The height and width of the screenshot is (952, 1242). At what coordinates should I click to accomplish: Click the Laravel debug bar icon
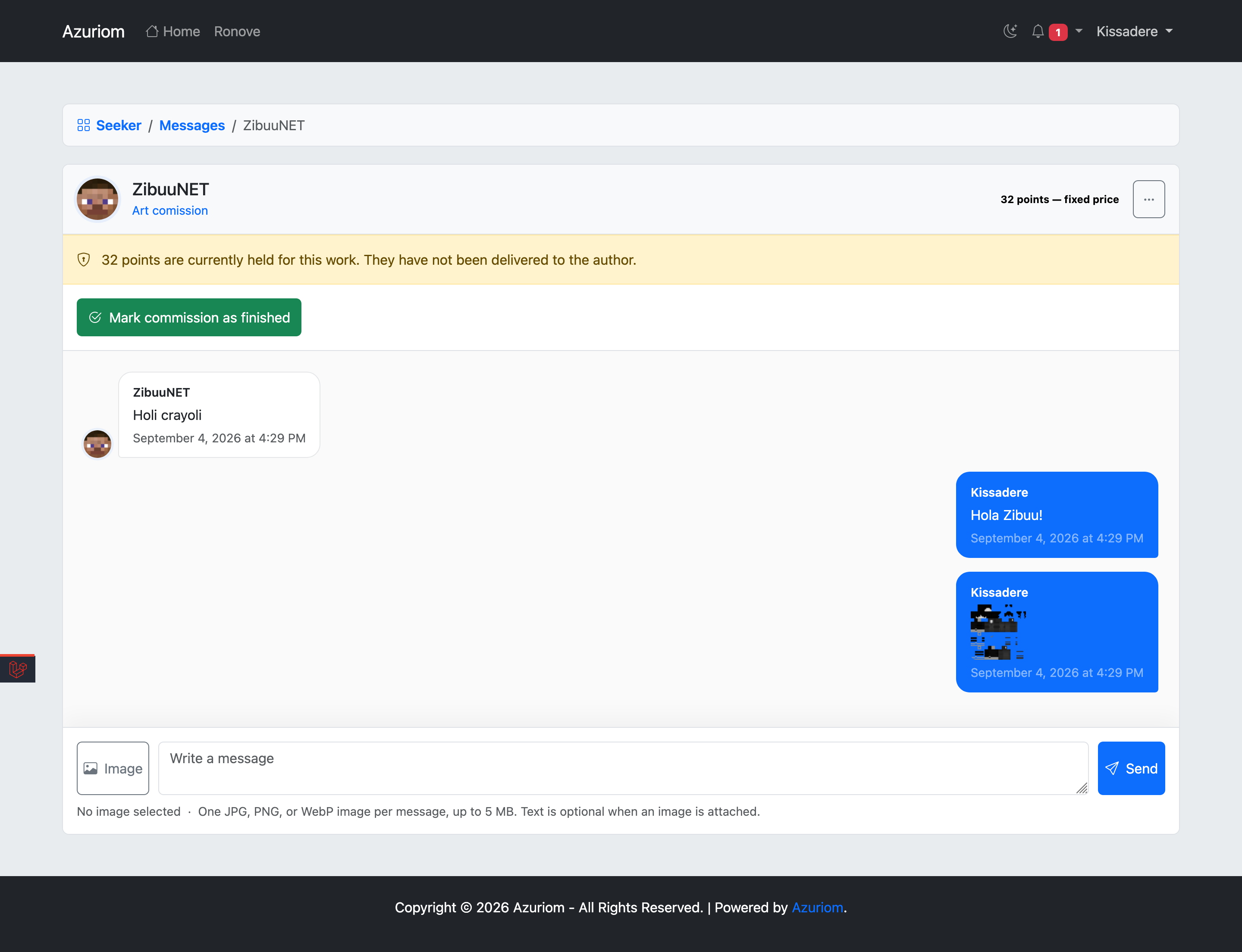(x=18, y=669)
